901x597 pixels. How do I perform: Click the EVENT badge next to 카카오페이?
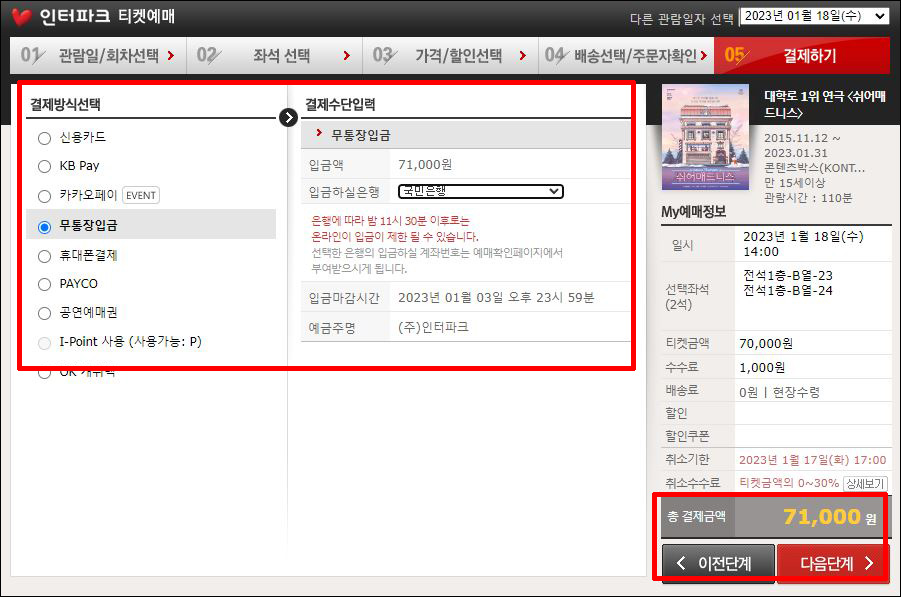[x=141, y=195]
